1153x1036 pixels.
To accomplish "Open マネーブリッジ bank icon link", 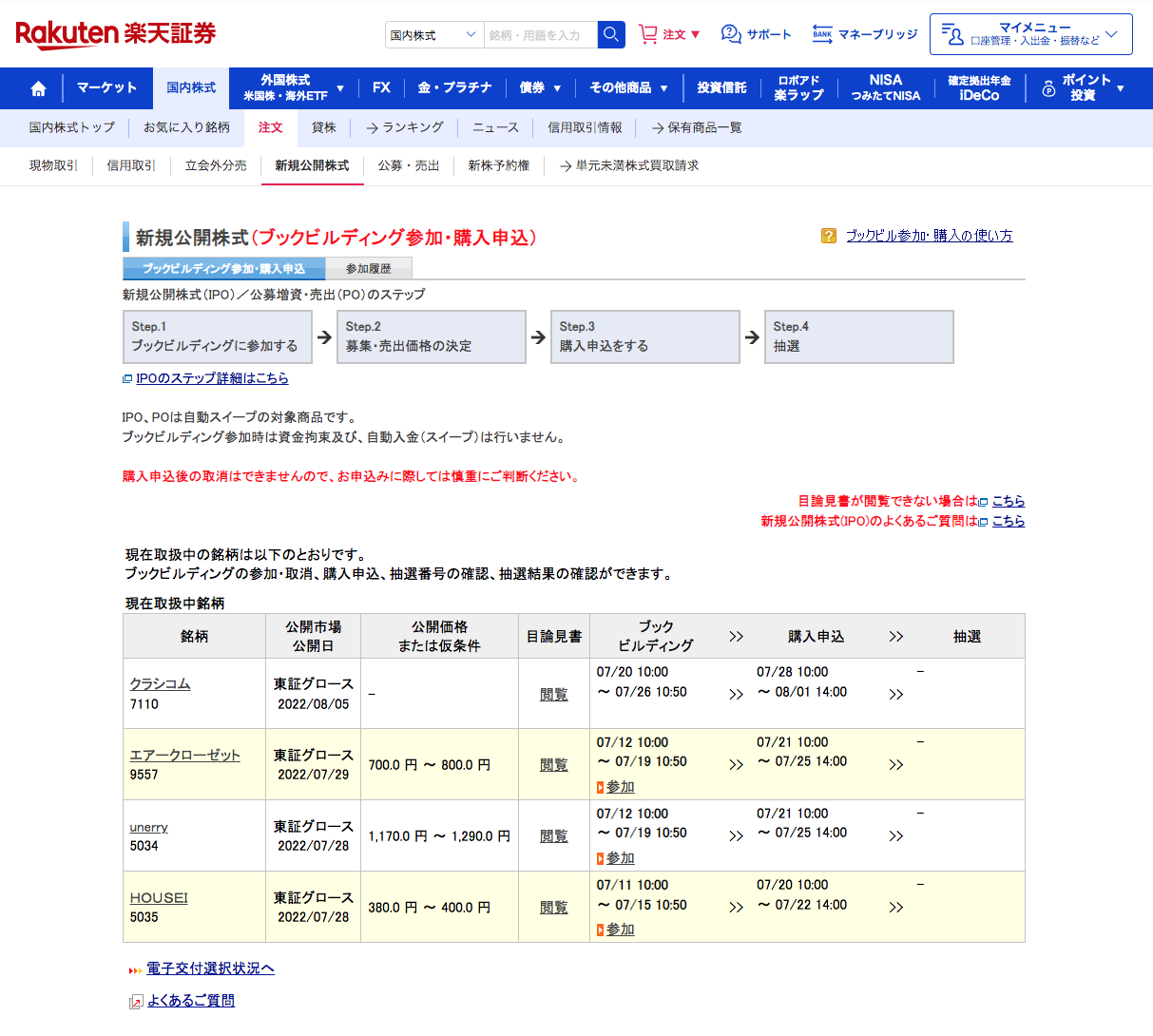I will tap(822, 34).
